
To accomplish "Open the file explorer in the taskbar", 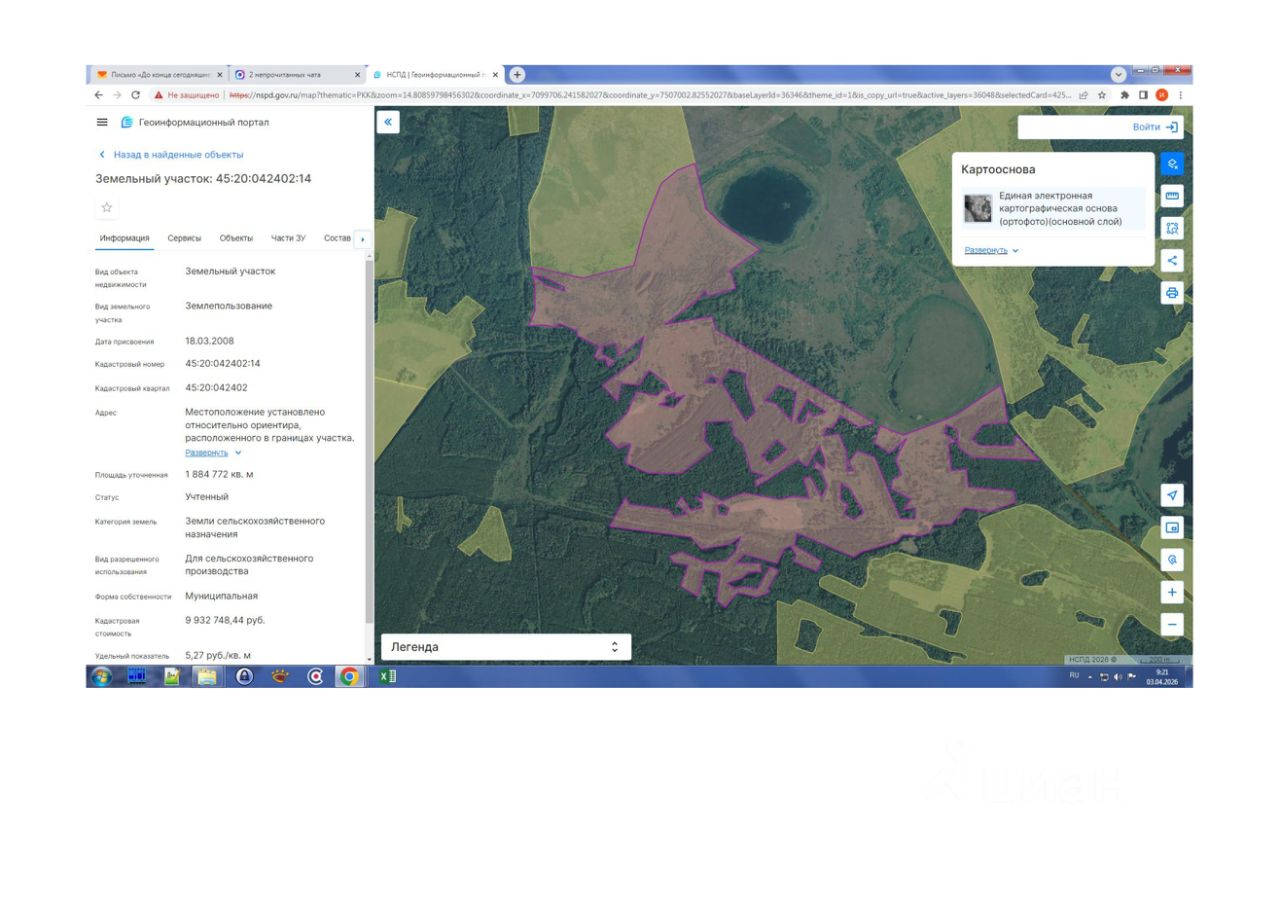I will [x=207, y=676].
